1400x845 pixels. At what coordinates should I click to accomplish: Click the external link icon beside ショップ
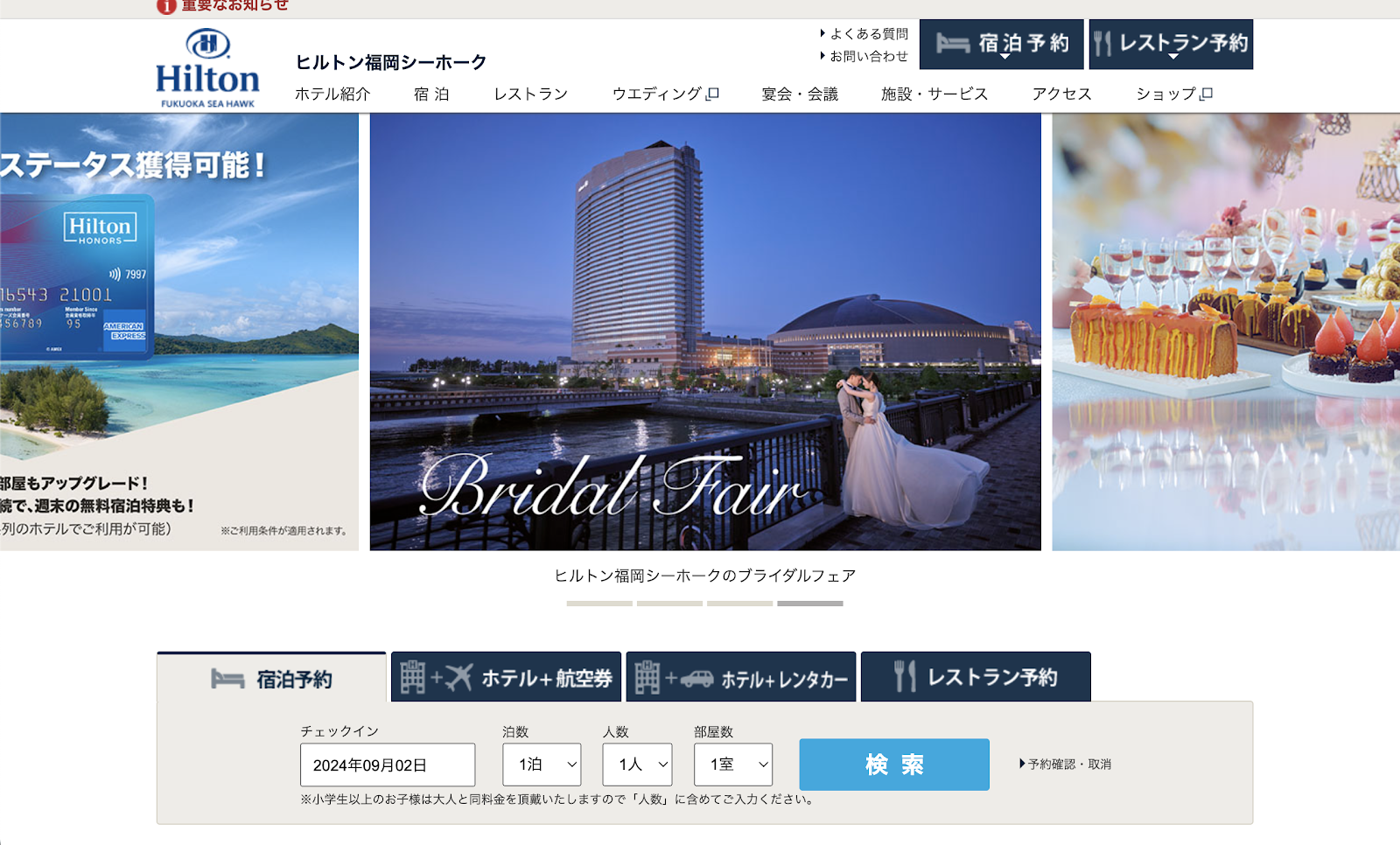point(1207,94)
